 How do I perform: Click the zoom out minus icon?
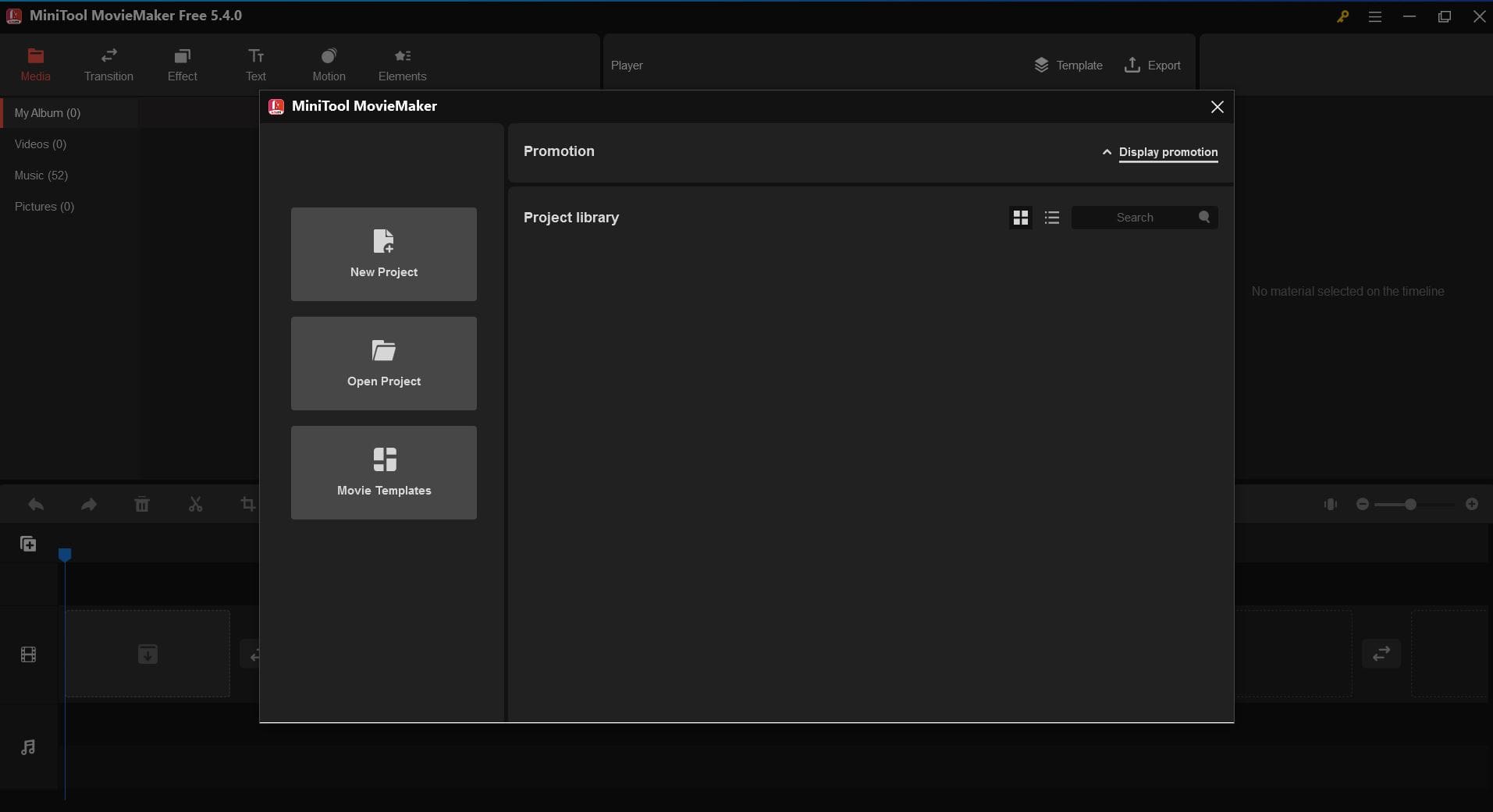[1363, 505]
